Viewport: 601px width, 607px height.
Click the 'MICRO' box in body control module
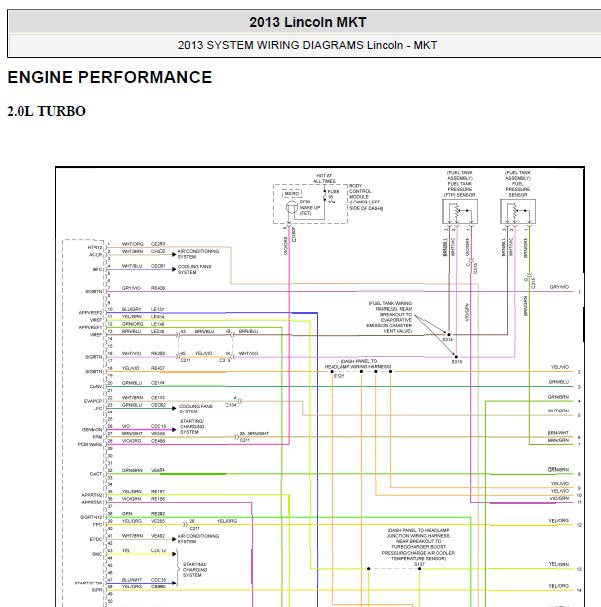click(292, 194)
